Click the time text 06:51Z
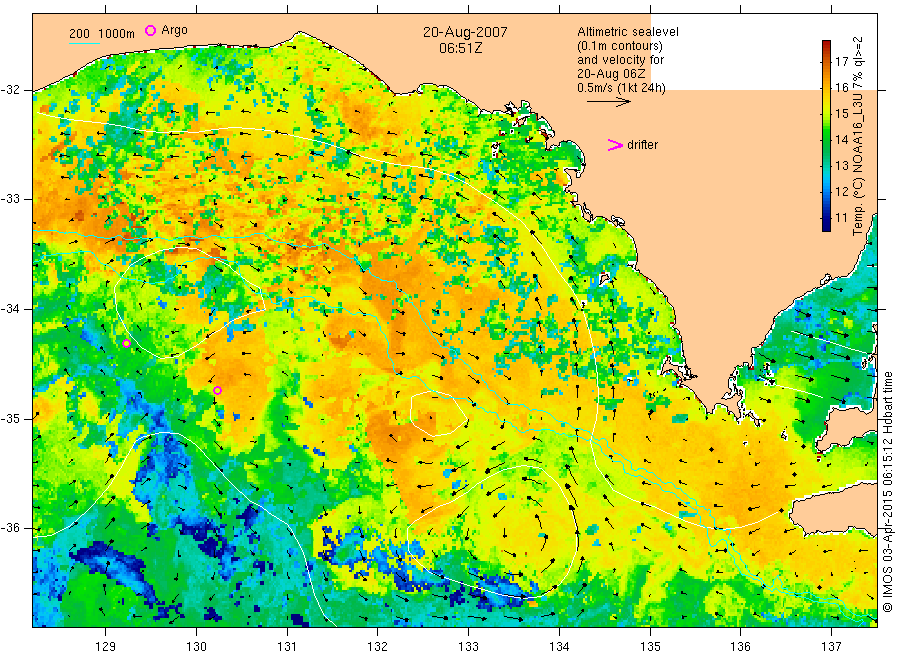The height and width of the screenshot is (660, 900). [461, 48]
